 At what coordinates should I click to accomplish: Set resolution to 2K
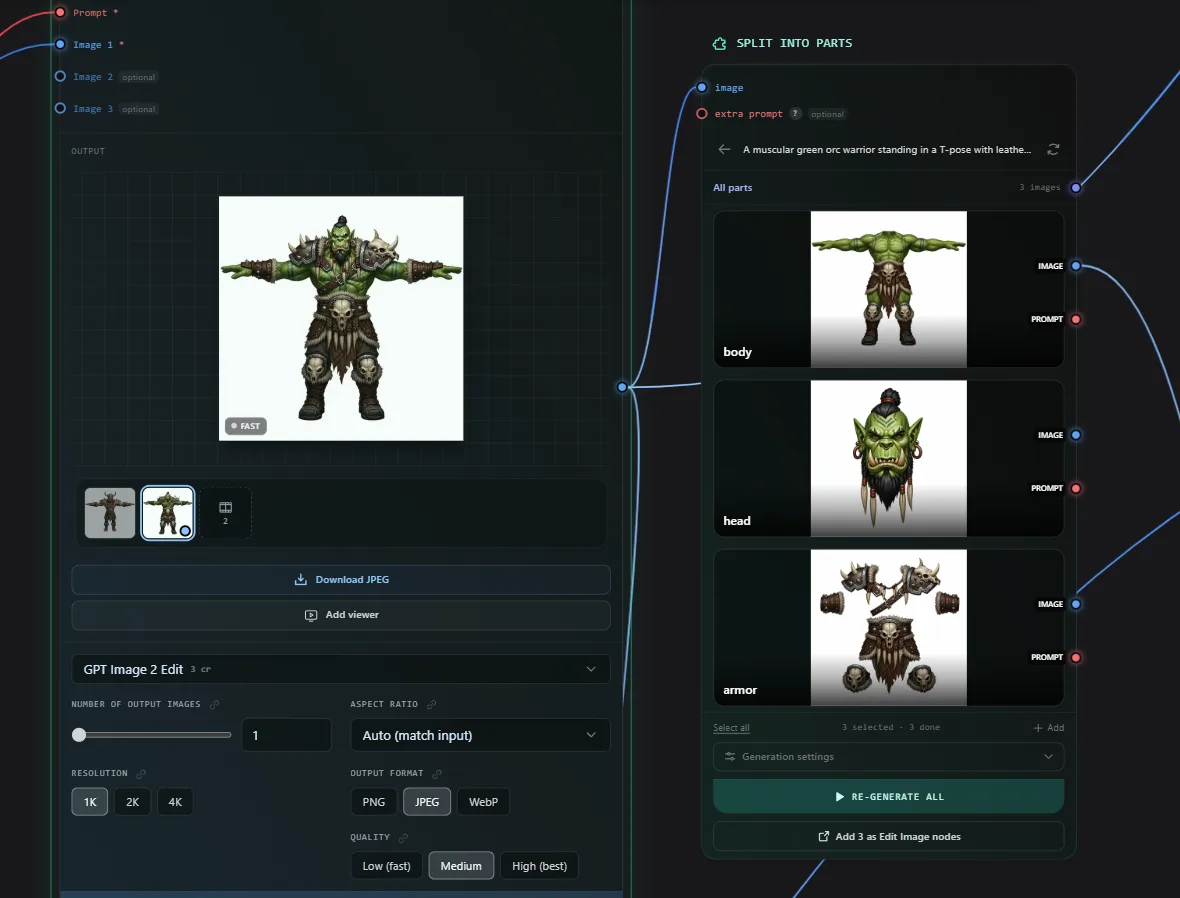(x=132, y=802)
